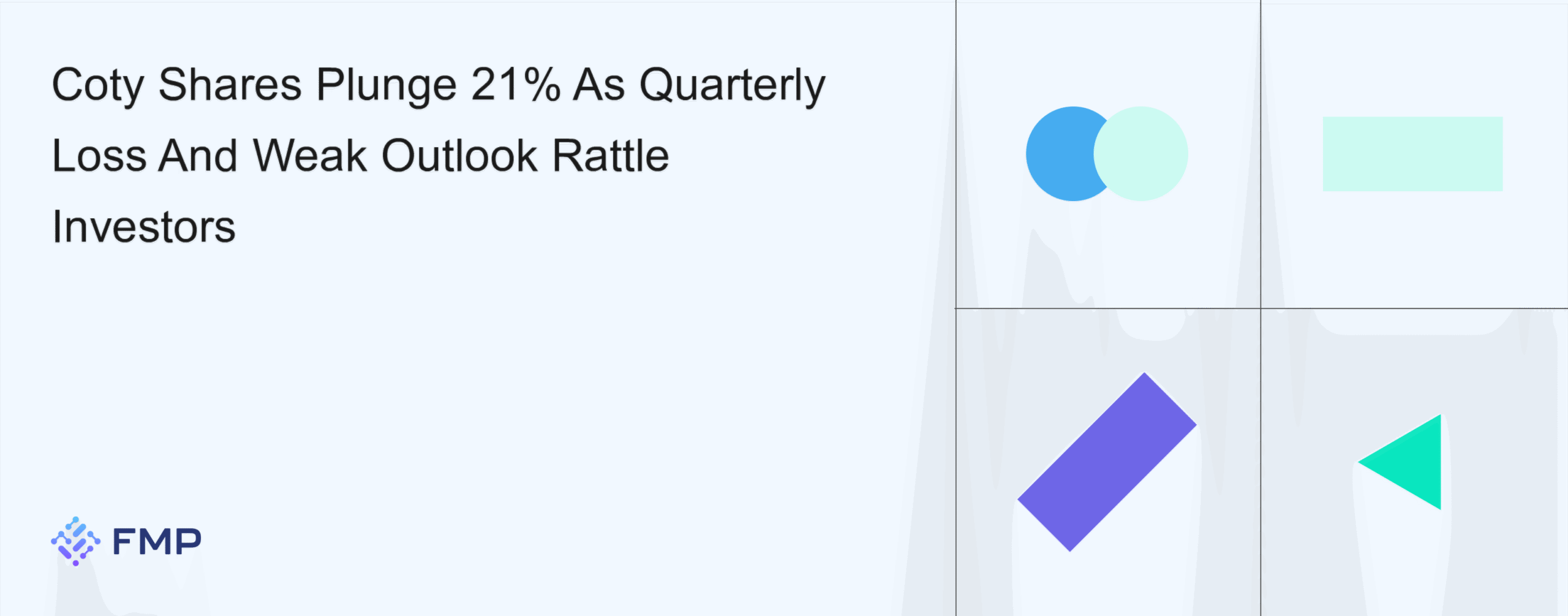Click the FMP wordmark text
This screenshot has width=1568, height=616.
[x=157, y=542]
